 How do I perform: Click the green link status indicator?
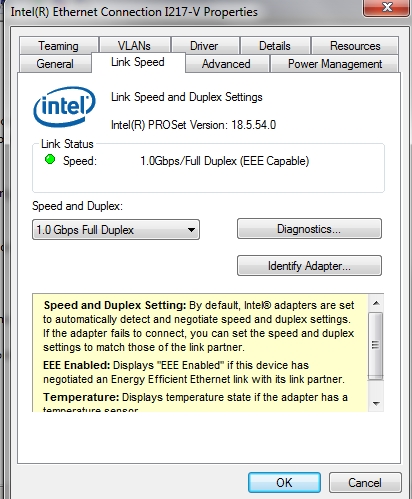50,160
